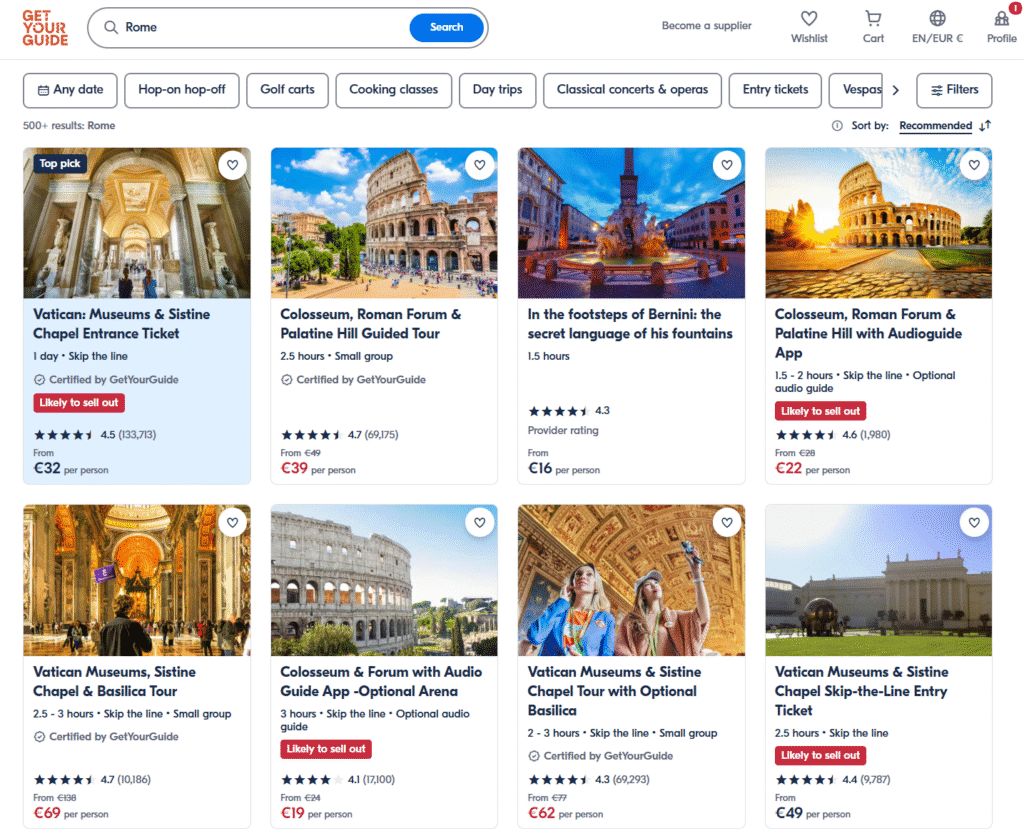
Task: Open the GetYourGuide home logo
Action: click(45, 28)
